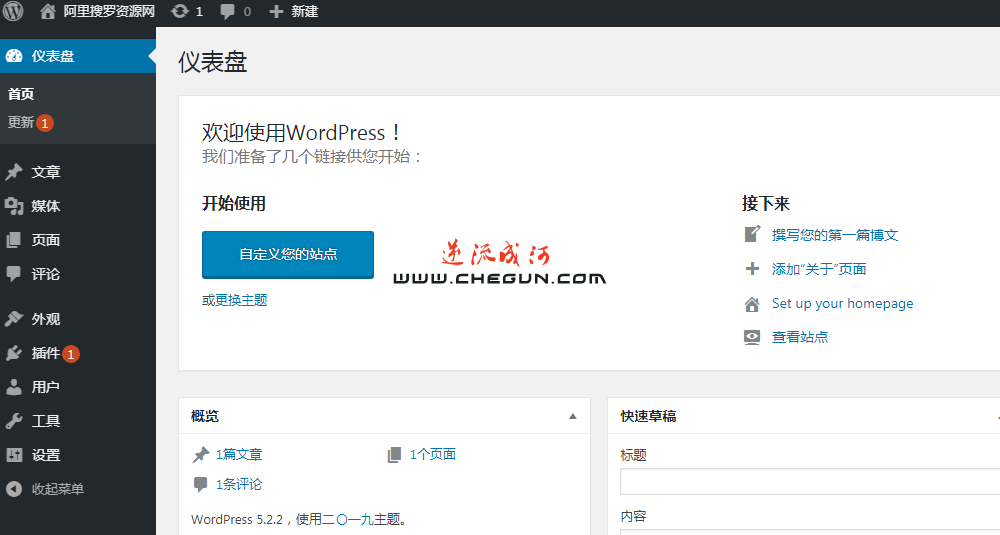Click the pushpin icon beside 文章 menu

[x=14, y=172]
